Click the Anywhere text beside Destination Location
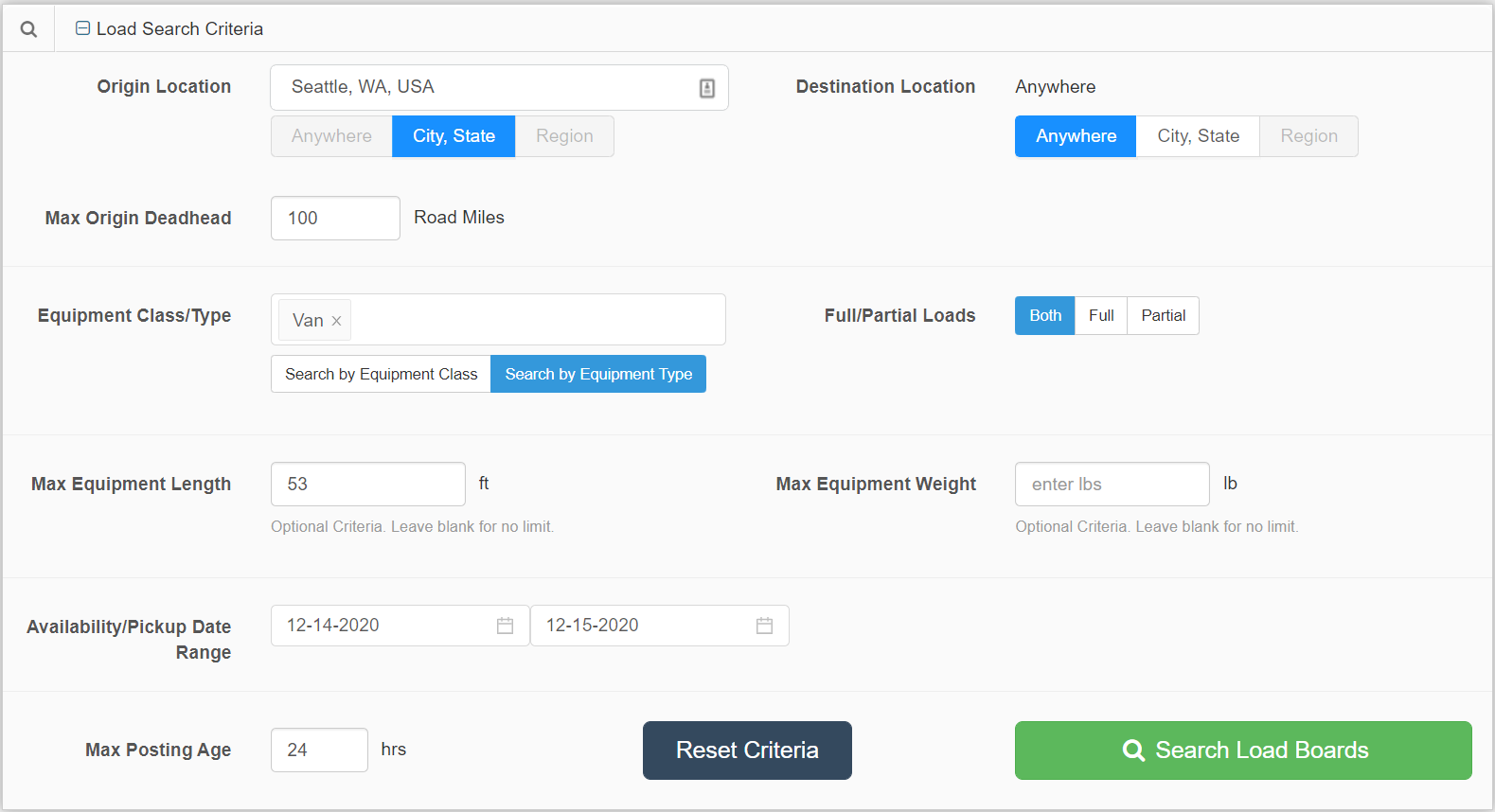The image size is (1495, 812). [x=1056, y=87]
